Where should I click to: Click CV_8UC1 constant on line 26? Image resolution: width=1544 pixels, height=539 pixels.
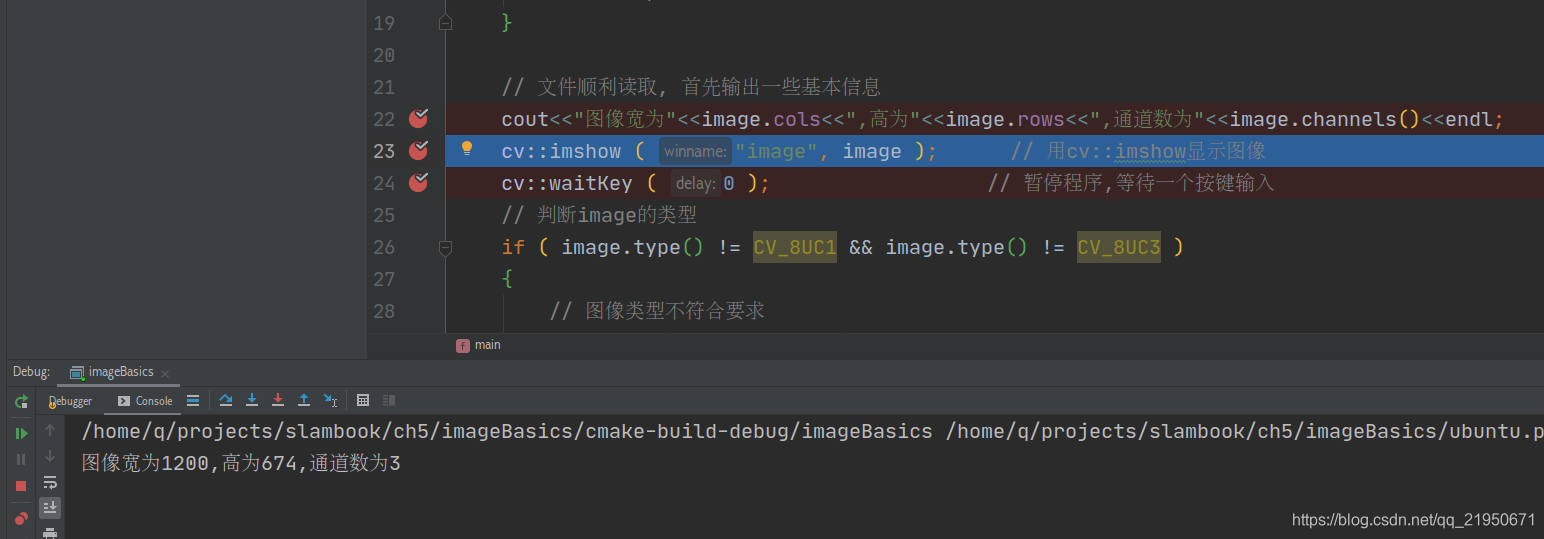(795, 247)
